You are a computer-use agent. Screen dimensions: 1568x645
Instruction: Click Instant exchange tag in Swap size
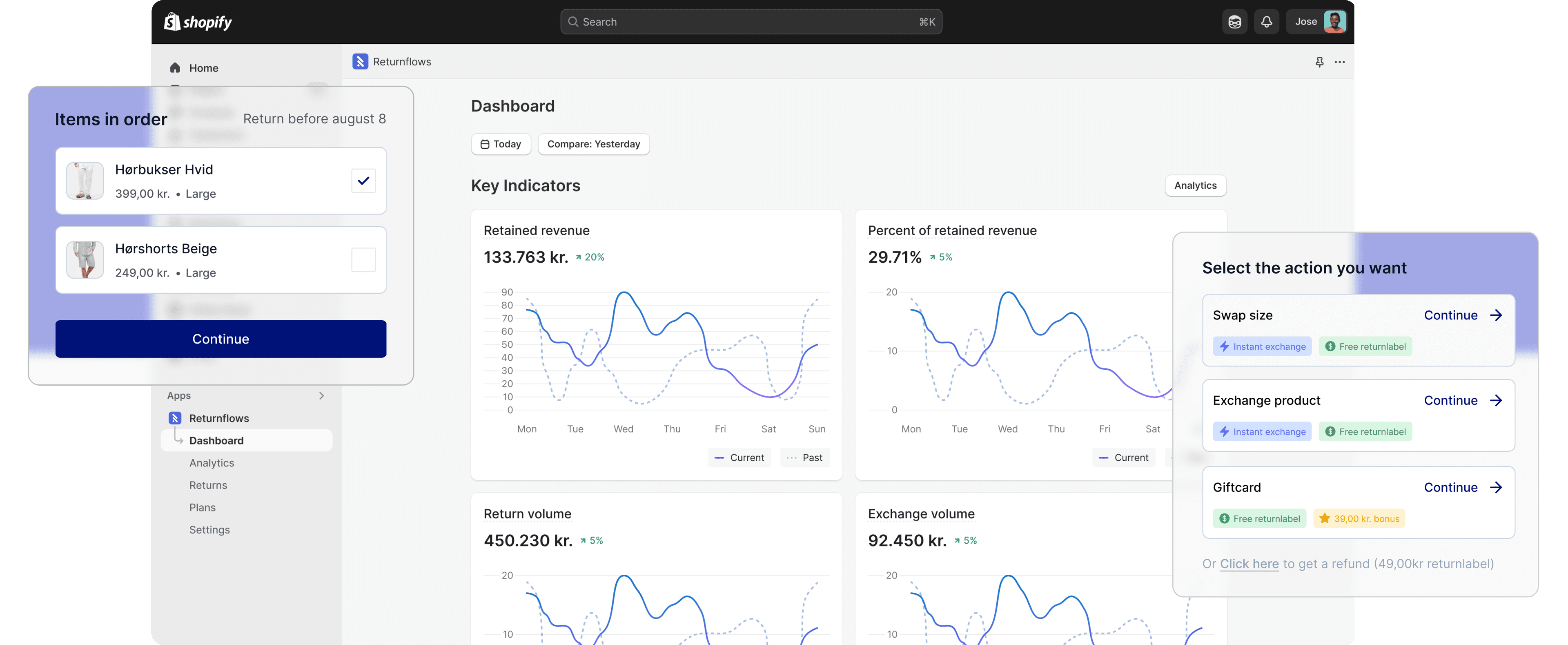pos(1262,346)
